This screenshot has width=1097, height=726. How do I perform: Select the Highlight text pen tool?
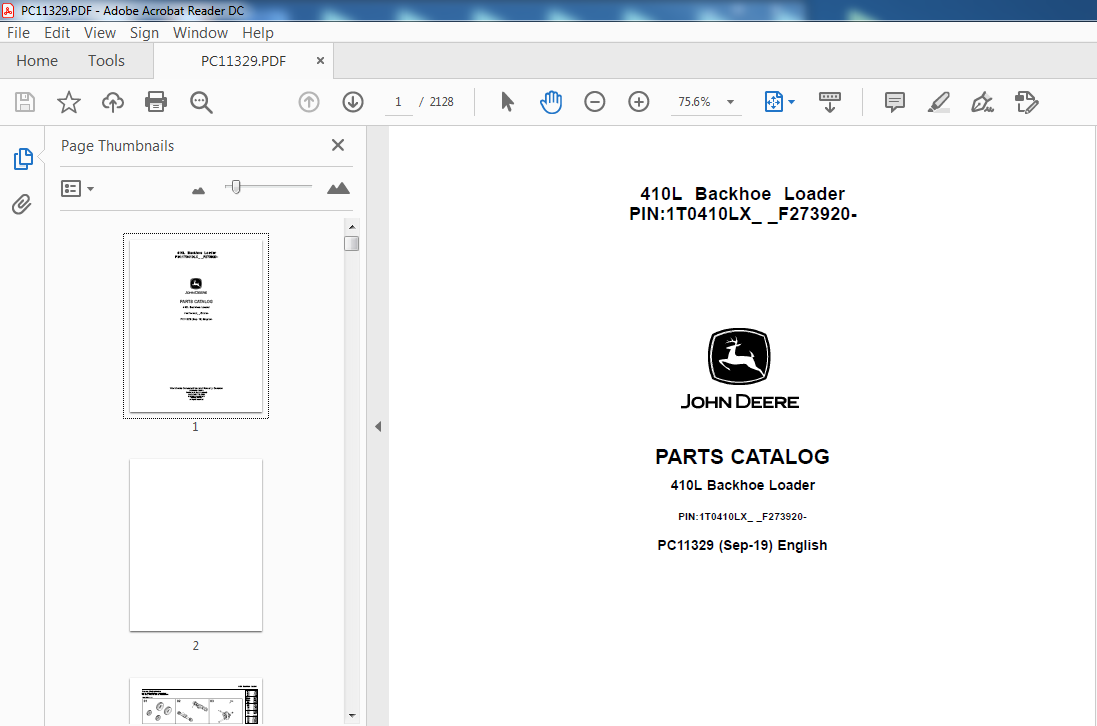point(938,102)
